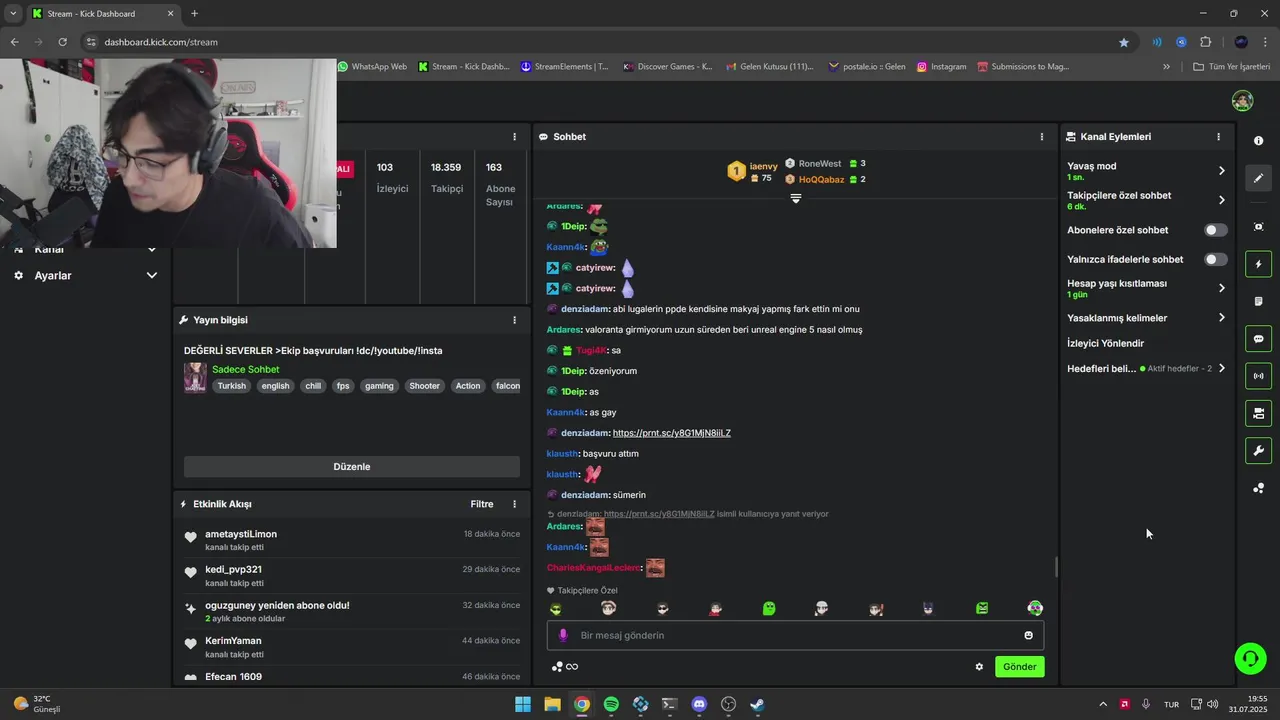Click the three-dots cluster icon in right sidebar
Screen dimensions: 1280x720
[1258, 488]
